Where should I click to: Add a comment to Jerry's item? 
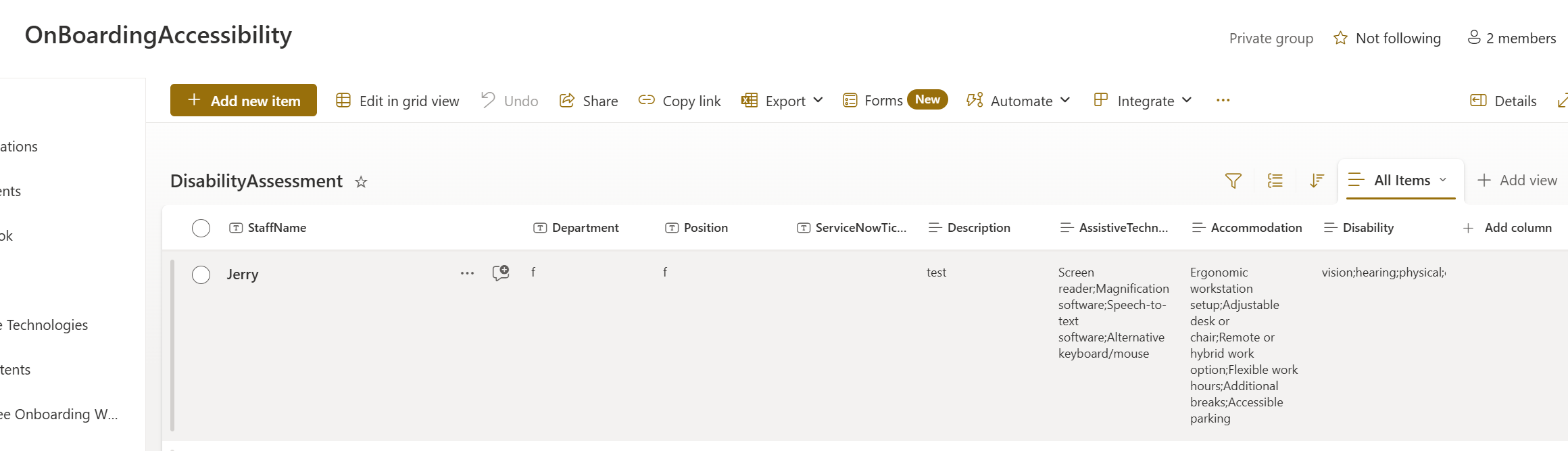501,273
